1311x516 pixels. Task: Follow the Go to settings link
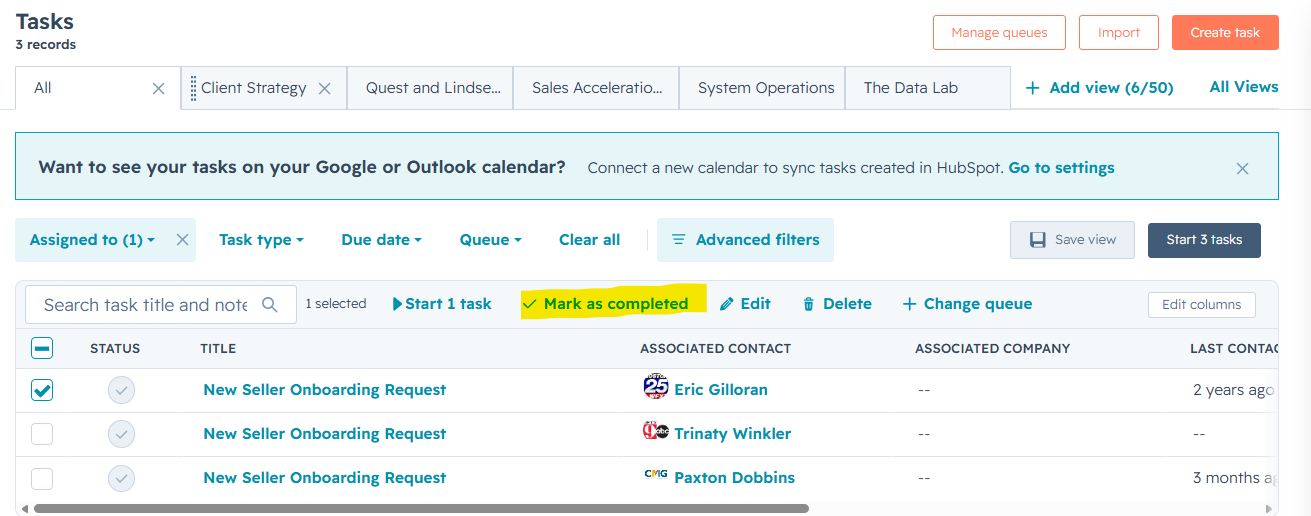pos(1061,168)
